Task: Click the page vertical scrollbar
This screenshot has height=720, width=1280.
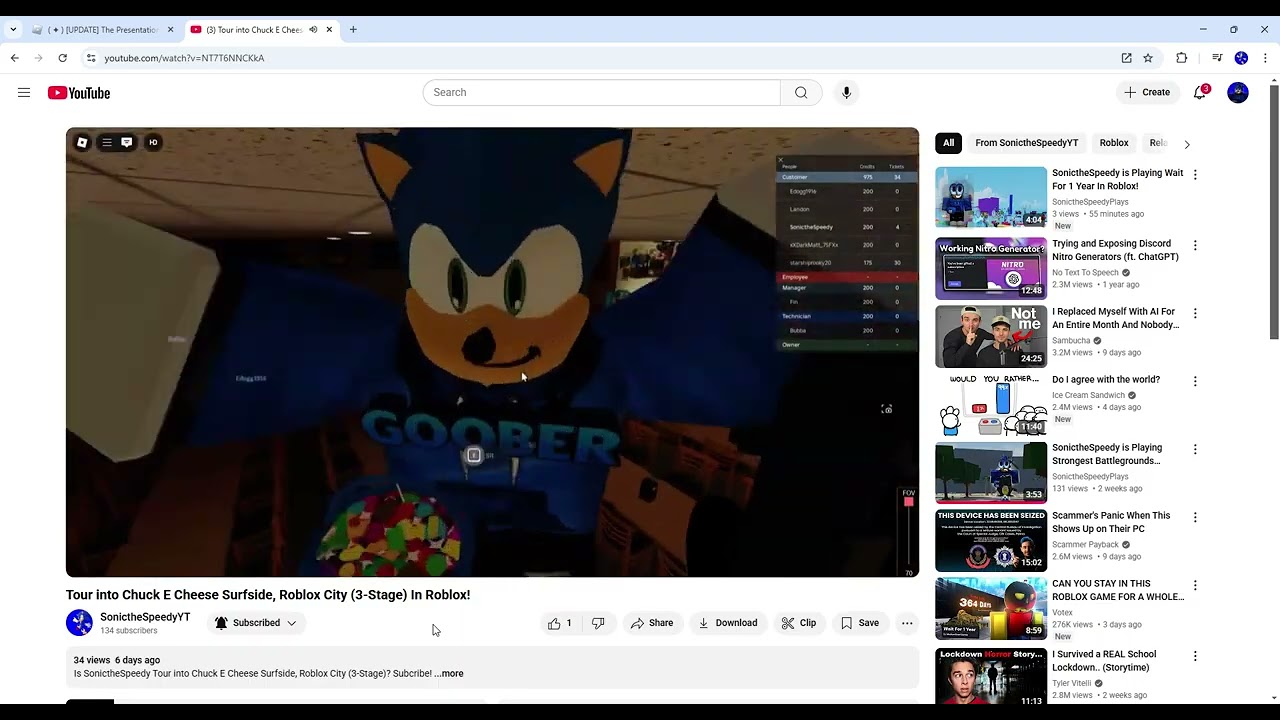Action: coord(1274,212)
